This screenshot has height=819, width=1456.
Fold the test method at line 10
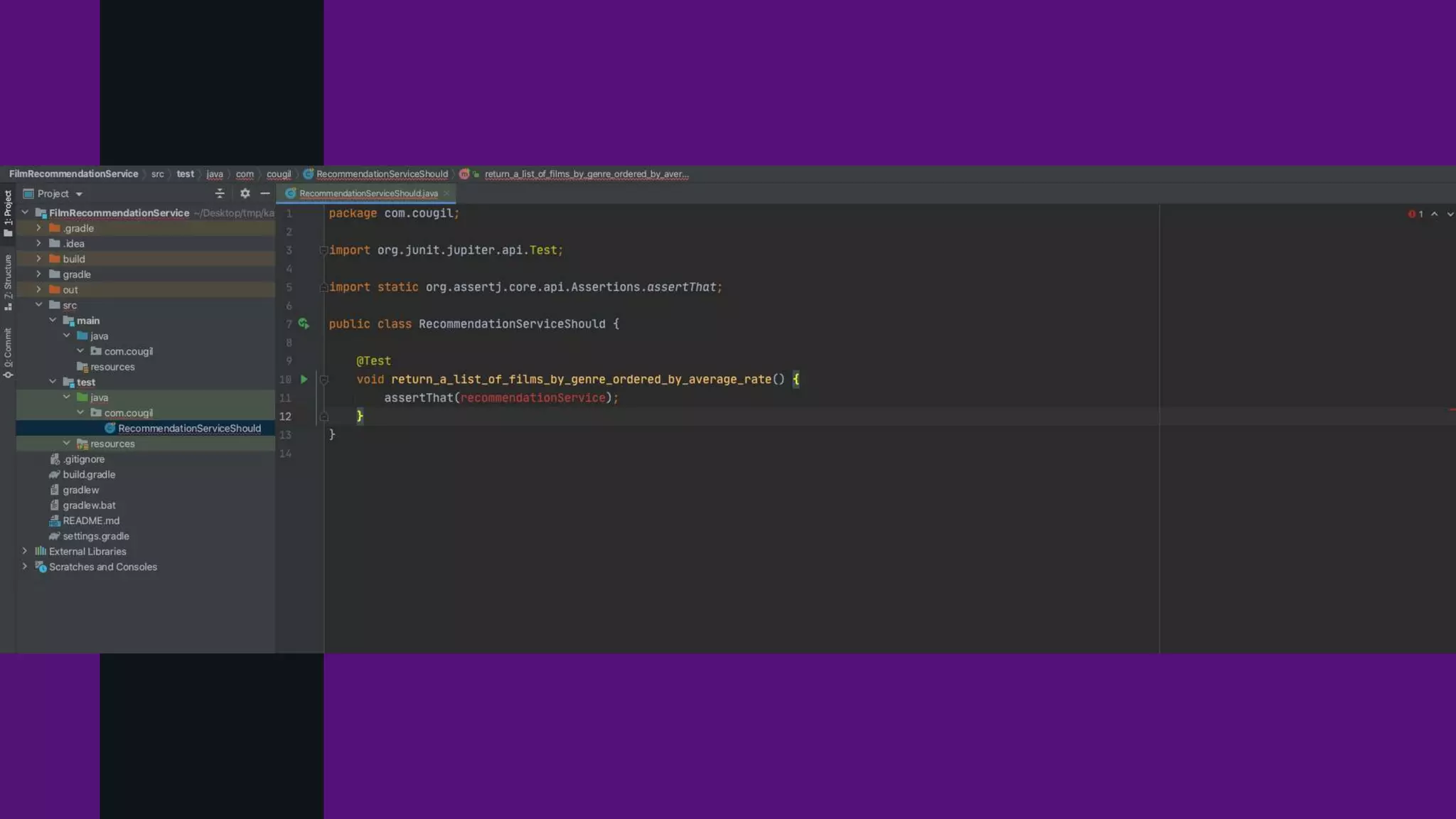pos(323,380)
